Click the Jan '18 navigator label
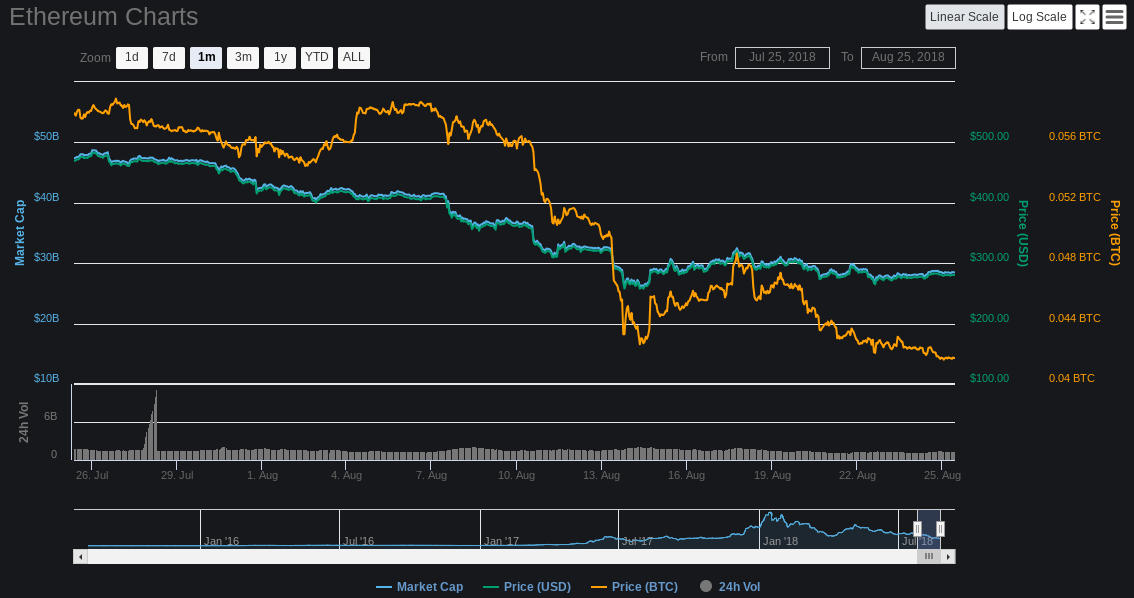The image size is (1134, 598). click(780, 541)
